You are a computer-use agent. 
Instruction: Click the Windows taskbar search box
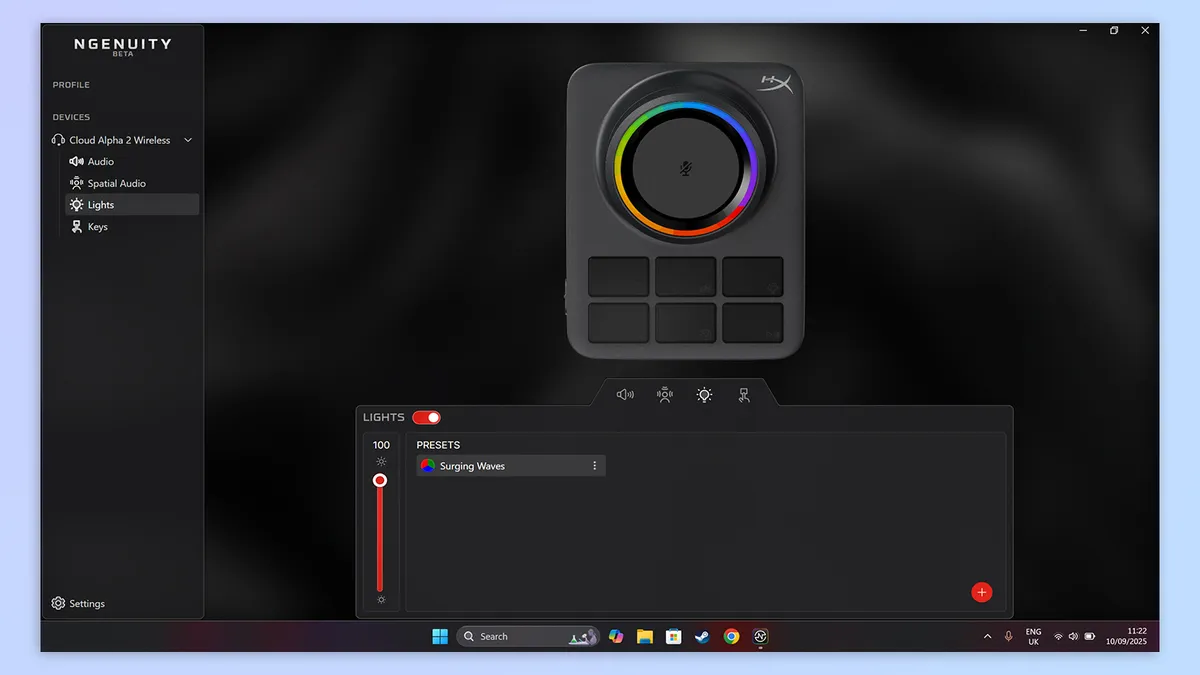click(x=515, y=636)
